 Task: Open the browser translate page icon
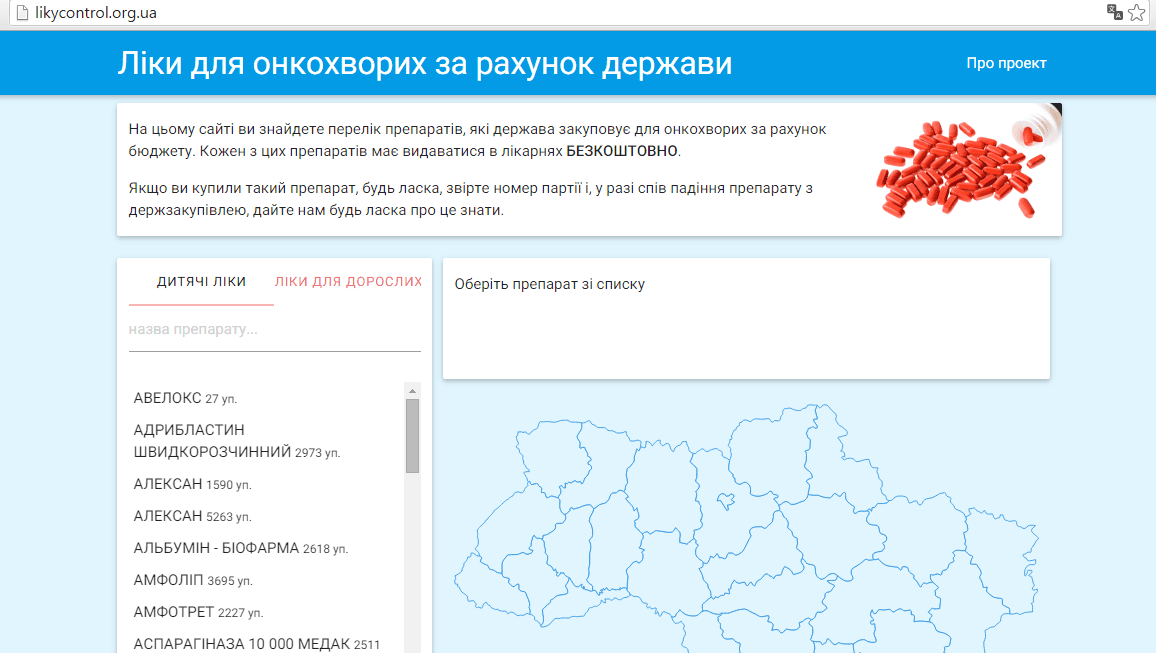1114,12
